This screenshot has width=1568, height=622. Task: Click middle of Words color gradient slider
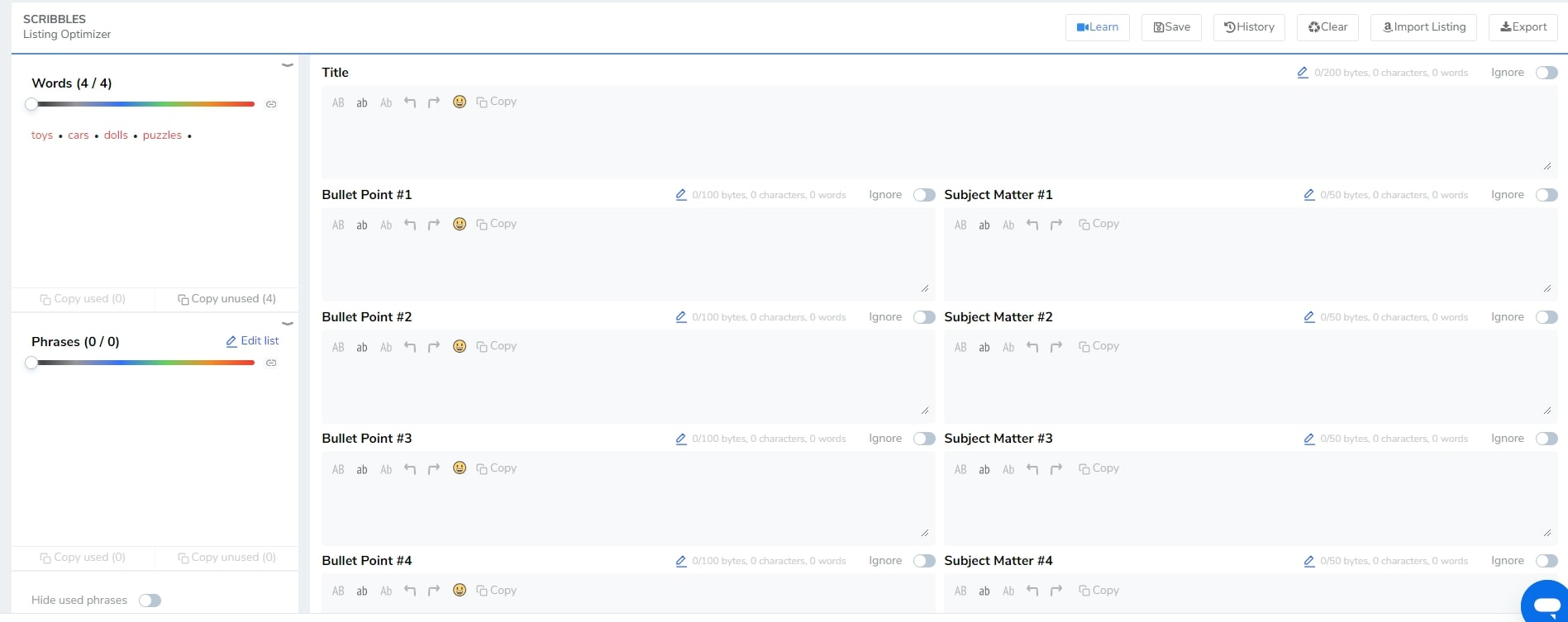tap(143, 104)
